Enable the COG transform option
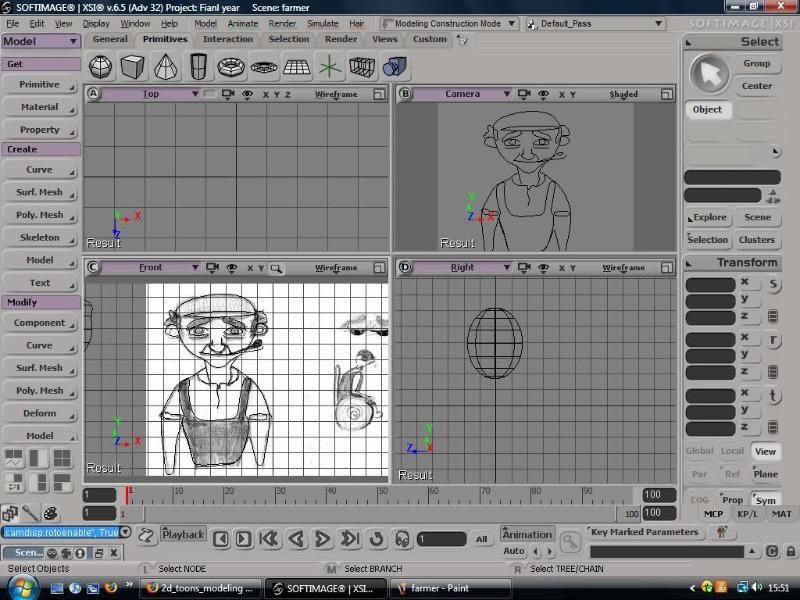 pyautogui.click(x=700, y=499)
